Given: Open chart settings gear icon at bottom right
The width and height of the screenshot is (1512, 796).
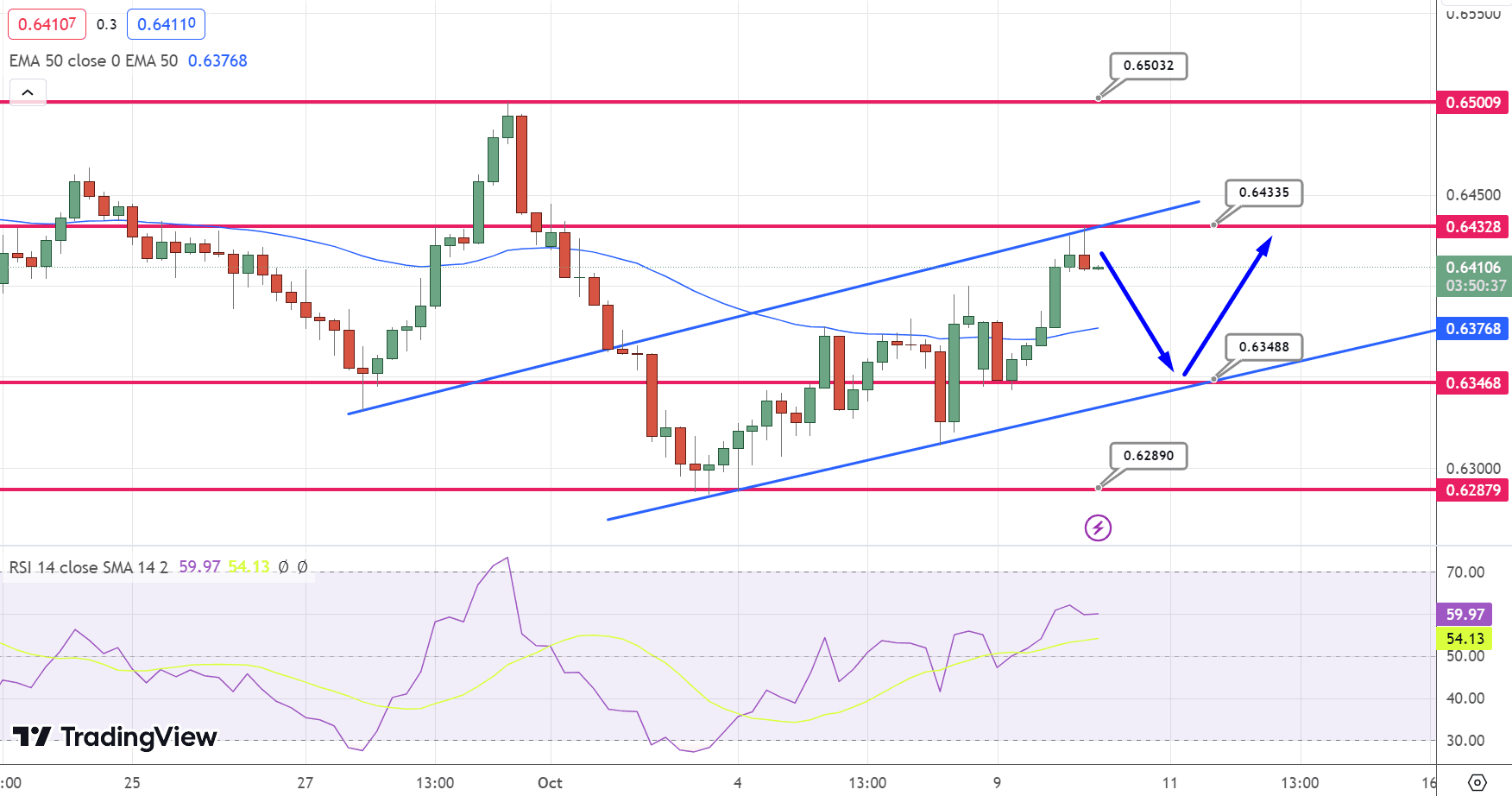Looking at the screenshot, I should click(1477, 782).
